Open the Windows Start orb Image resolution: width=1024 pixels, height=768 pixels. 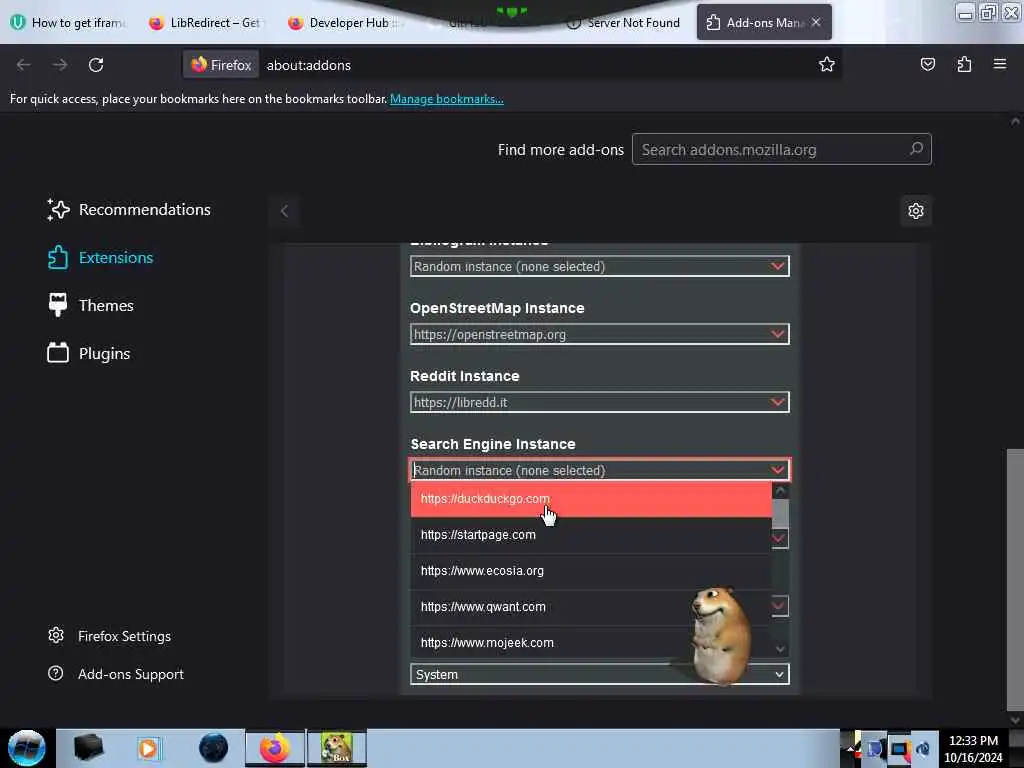coord(27,748)
